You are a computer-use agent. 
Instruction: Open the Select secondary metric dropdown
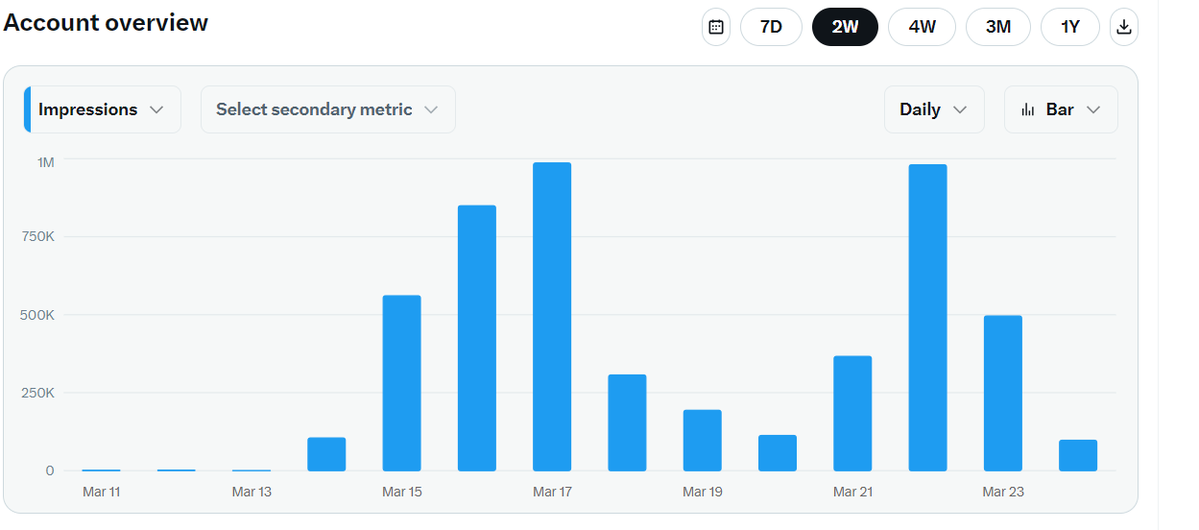pyautogui.click(x=328, y=109)
